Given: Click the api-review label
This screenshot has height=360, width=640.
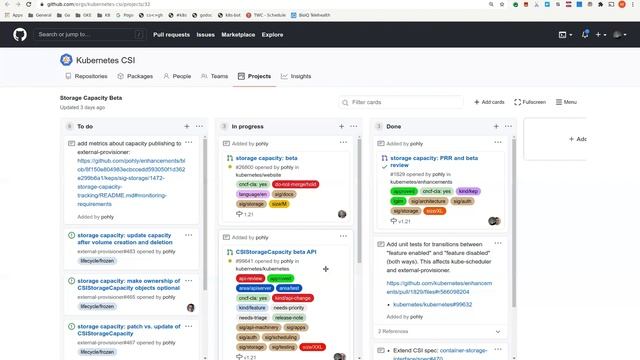Looking at the screenshot, I should pyautogui.click(x=250, y=278).
